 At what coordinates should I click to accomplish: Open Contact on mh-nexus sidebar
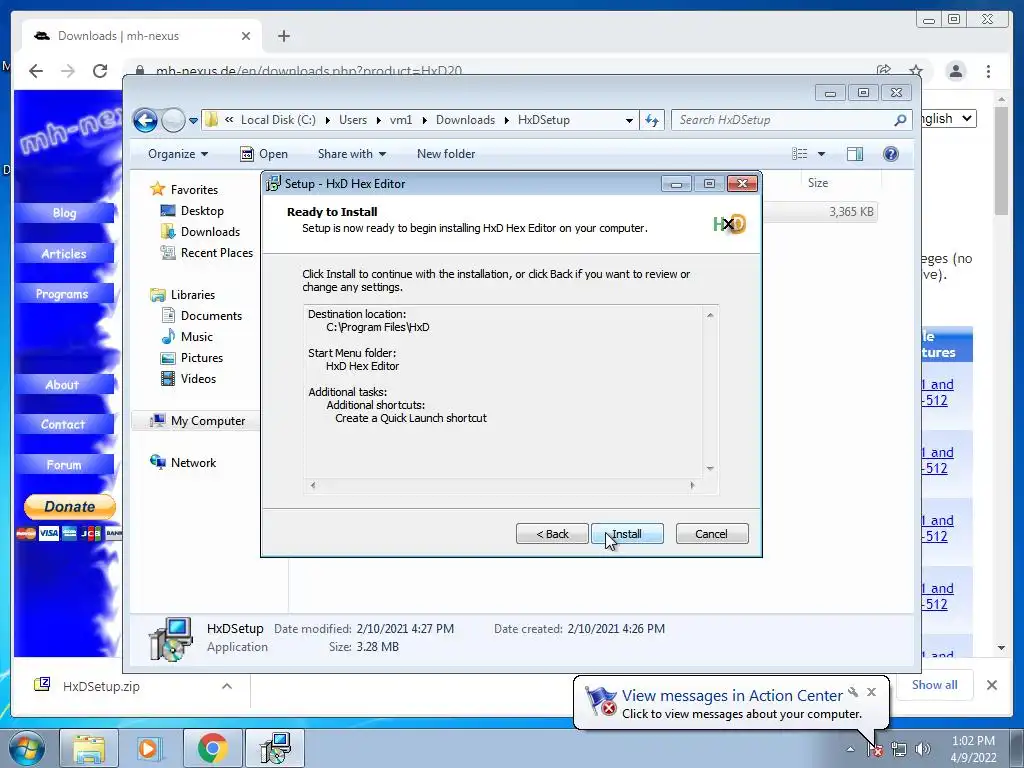pyautogui.click(x=63, y=424)
